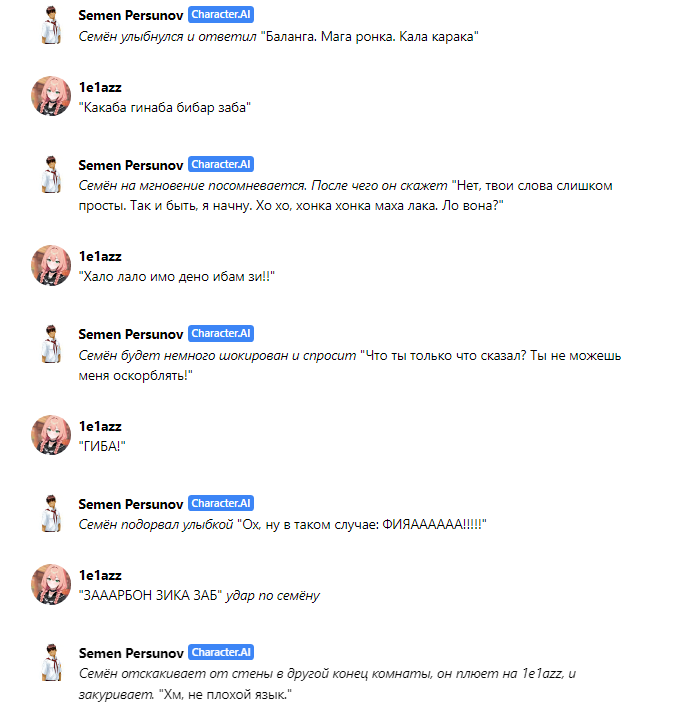Open Semen's avatar beside the "ФИЯААААAA" message
689x716 pixels.
pos(51,514)
